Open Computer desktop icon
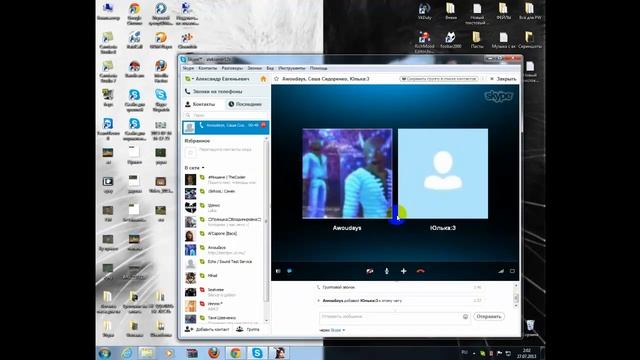Screen dimensions: 640x360 tap(108, 12)
